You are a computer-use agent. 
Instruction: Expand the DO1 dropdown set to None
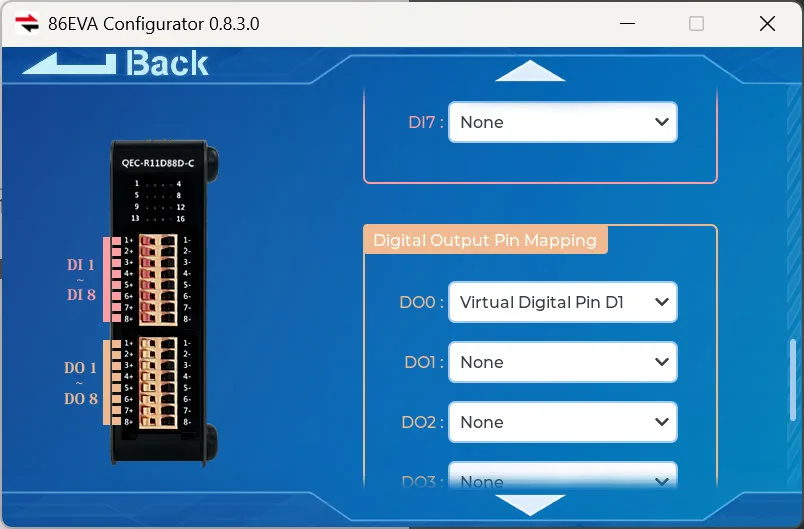click(562, 362)
